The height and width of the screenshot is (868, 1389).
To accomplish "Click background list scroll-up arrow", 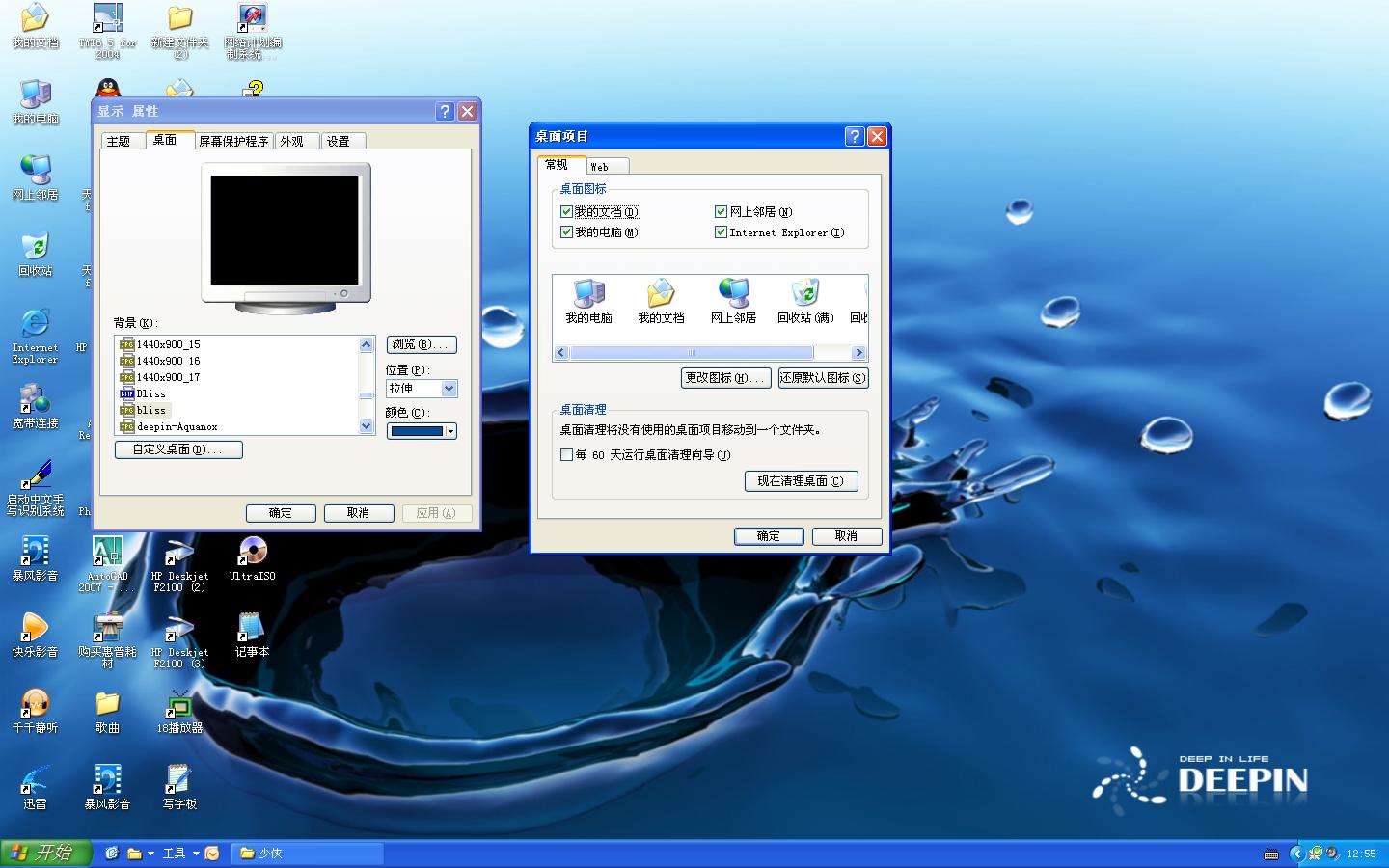I will (366, 344).
